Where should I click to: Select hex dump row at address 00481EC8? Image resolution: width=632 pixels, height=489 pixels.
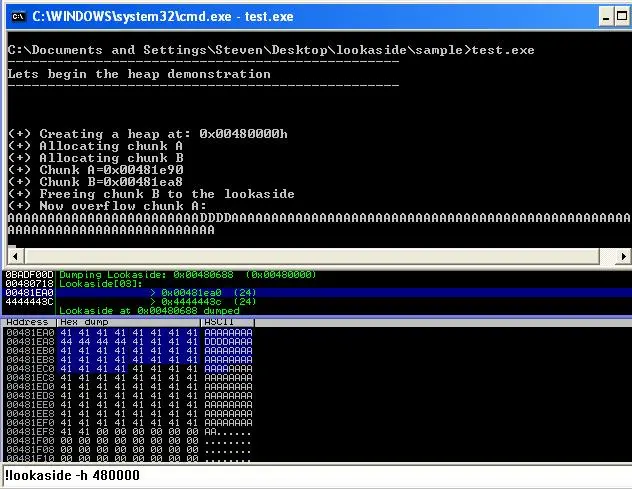(129, 378)
